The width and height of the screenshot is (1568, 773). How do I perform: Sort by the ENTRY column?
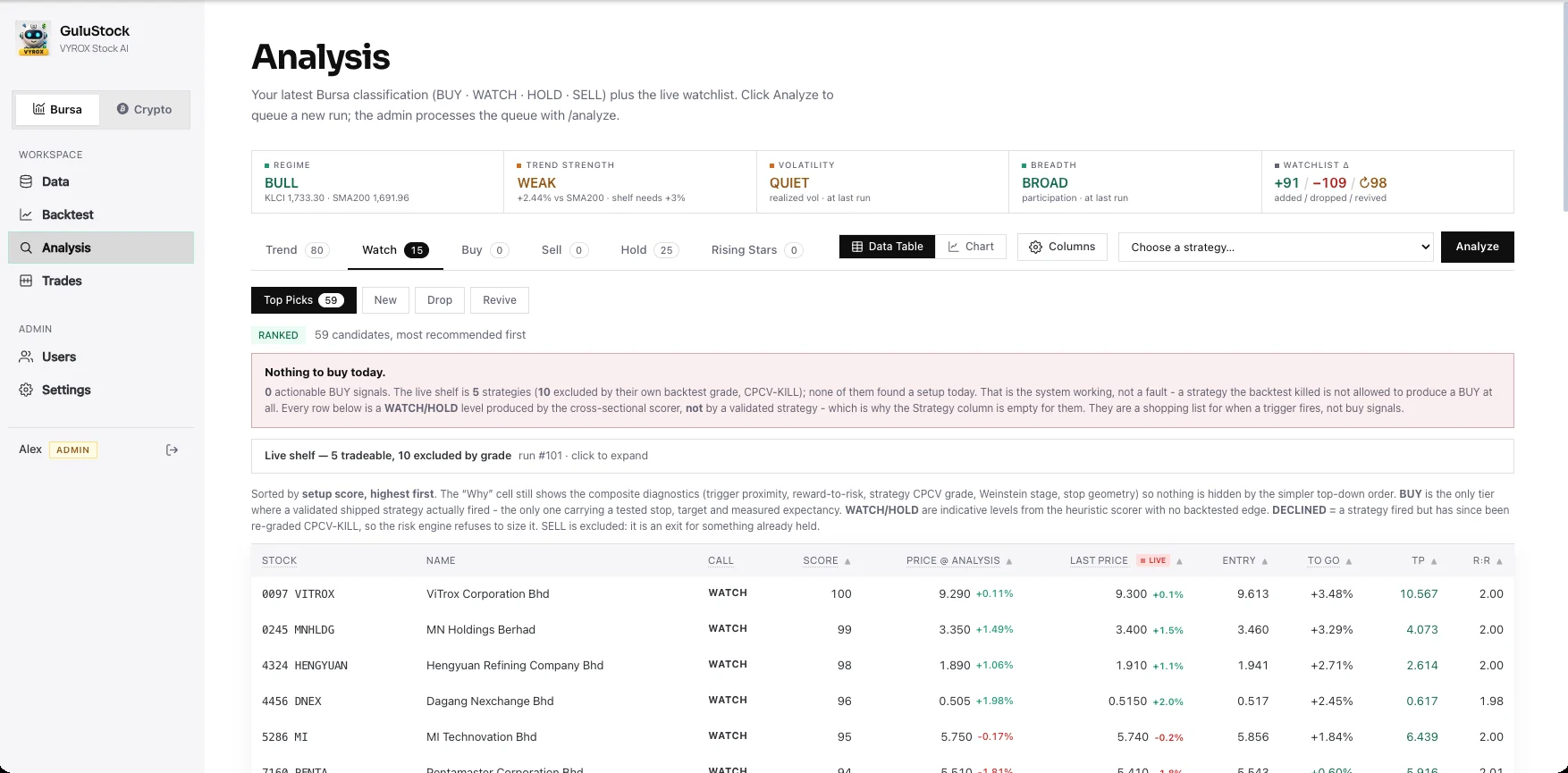pos(1245,560)
